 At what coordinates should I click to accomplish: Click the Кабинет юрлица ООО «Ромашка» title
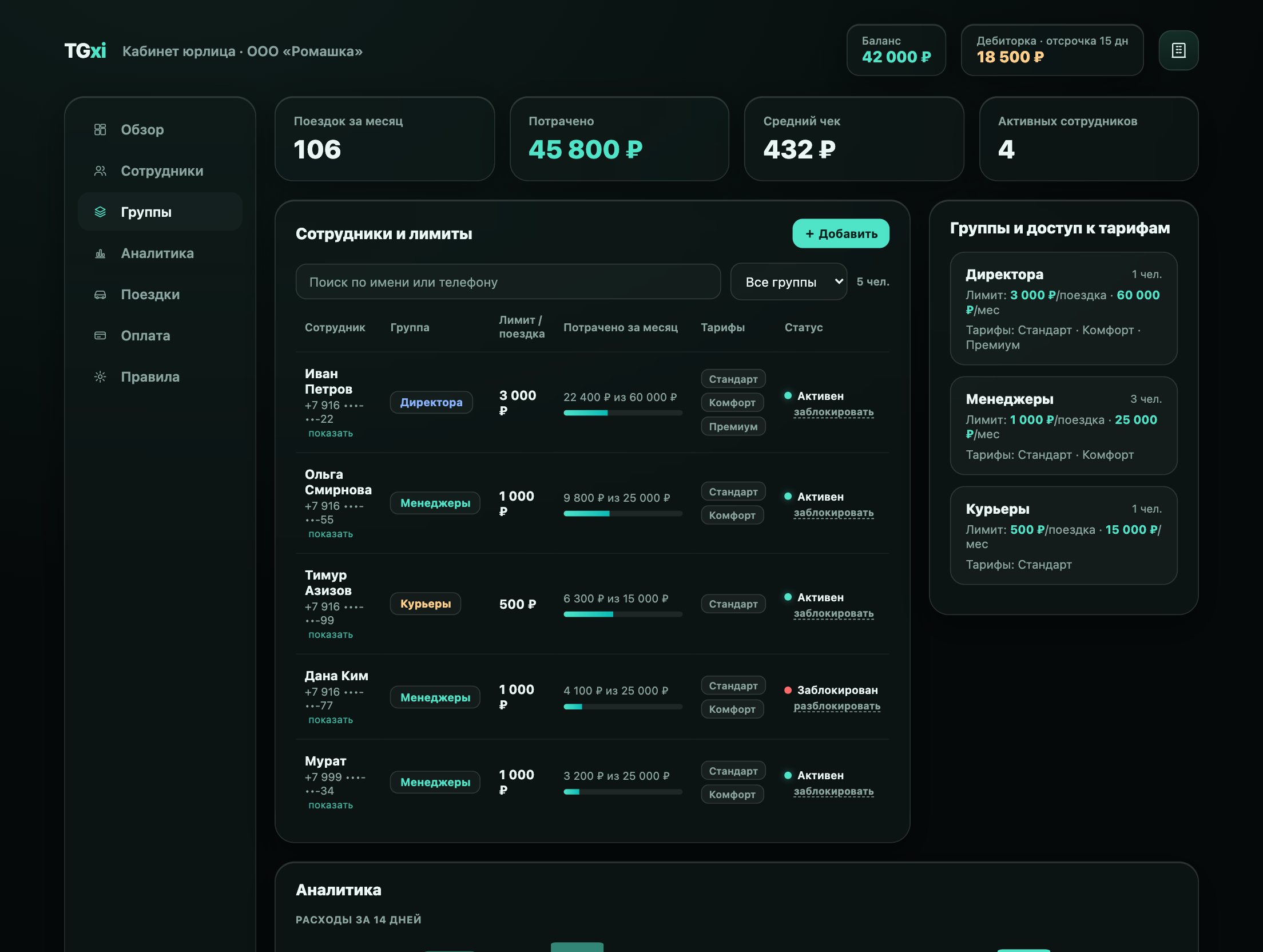point(243,51)
